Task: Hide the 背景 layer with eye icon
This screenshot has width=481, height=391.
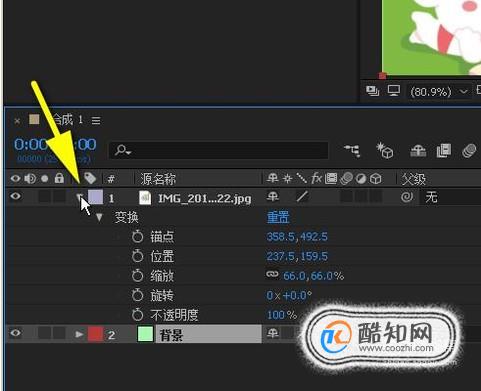Action: point(15,333)
